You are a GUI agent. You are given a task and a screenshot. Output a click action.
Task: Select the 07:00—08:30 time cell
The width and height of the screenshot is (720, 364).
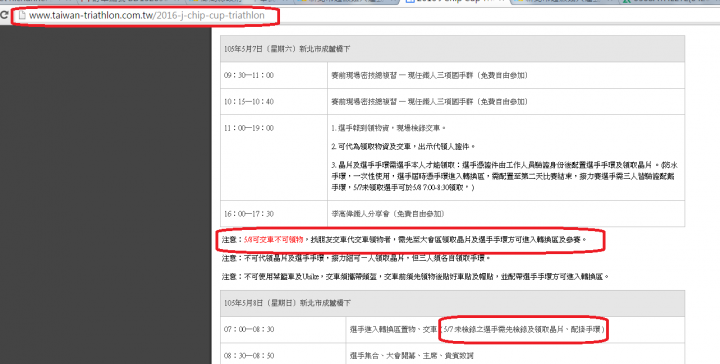(283, 330)
